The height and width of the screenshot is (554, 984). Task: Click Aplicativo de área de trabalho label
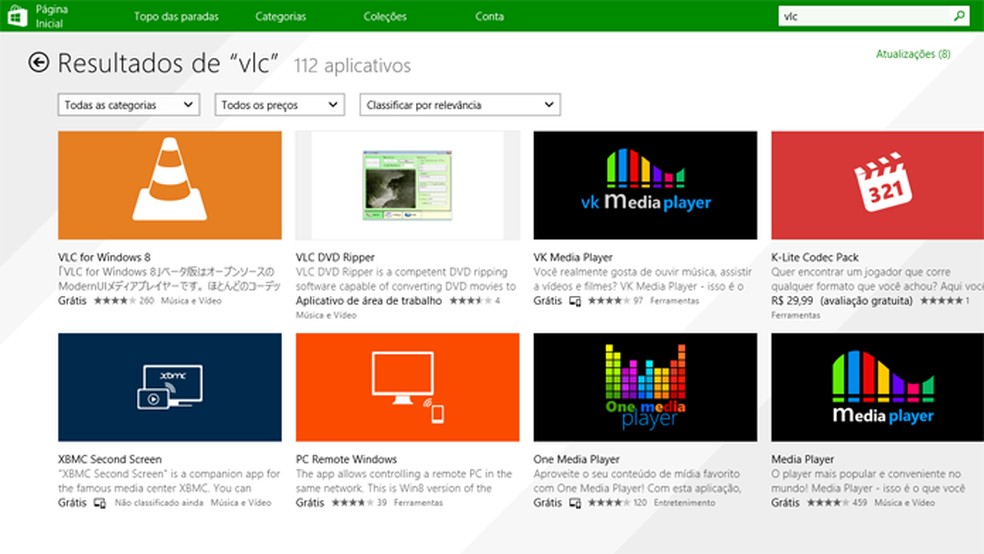click(369, 301)
